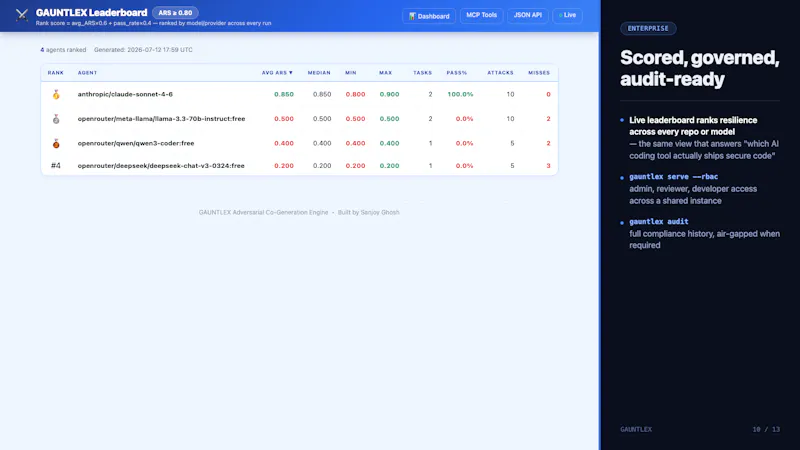This screenshot has width=800, height=450.
Task: Click the gold medal rank icon
Action: [56, 94]
